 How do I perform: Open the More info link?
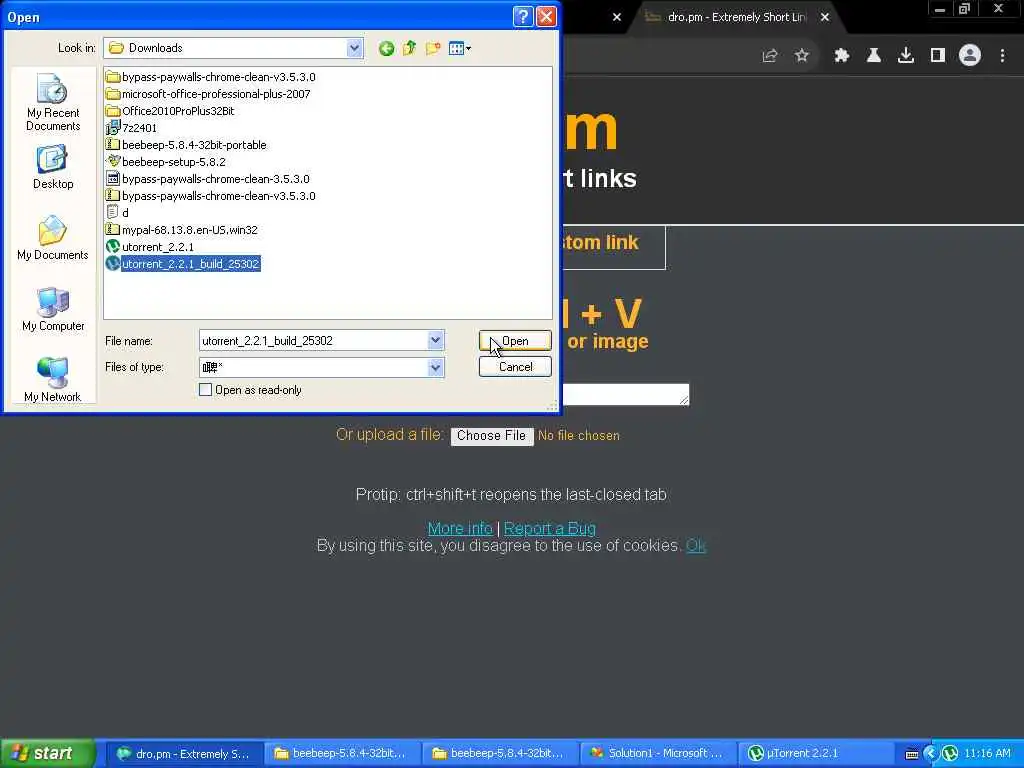(x=460, y=528)
